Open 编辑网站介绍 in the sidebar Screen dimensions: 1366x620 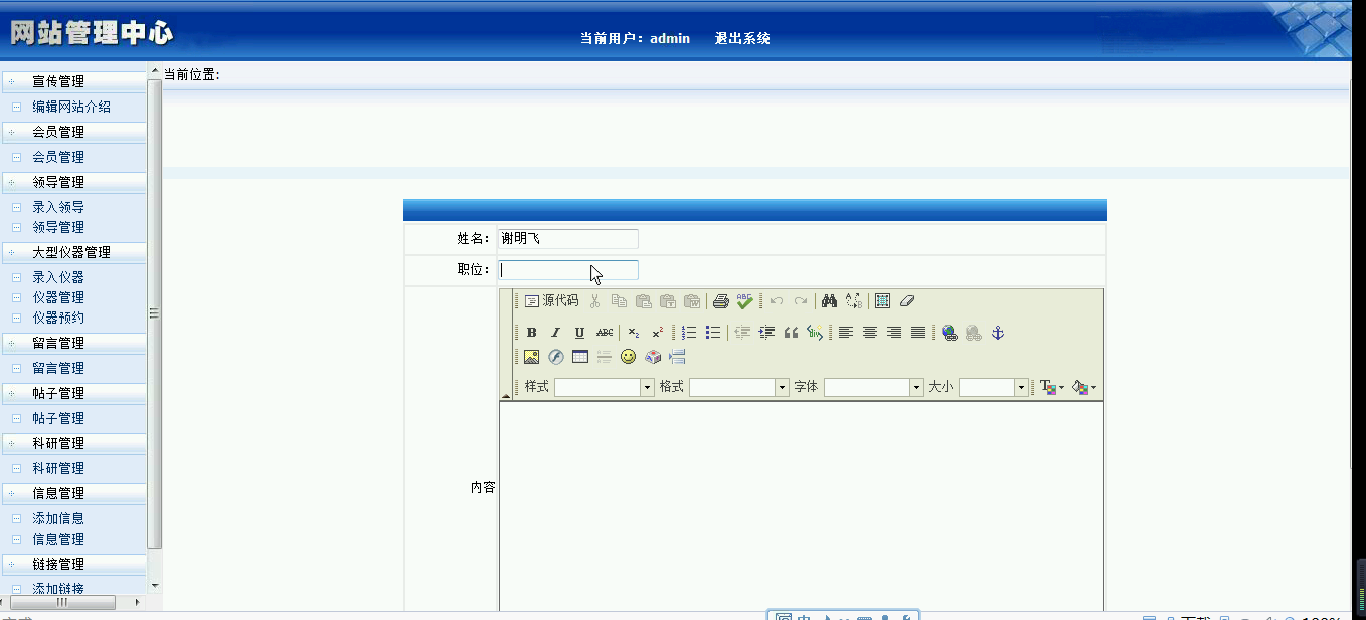pyautogui.click(x=71, y=107)
